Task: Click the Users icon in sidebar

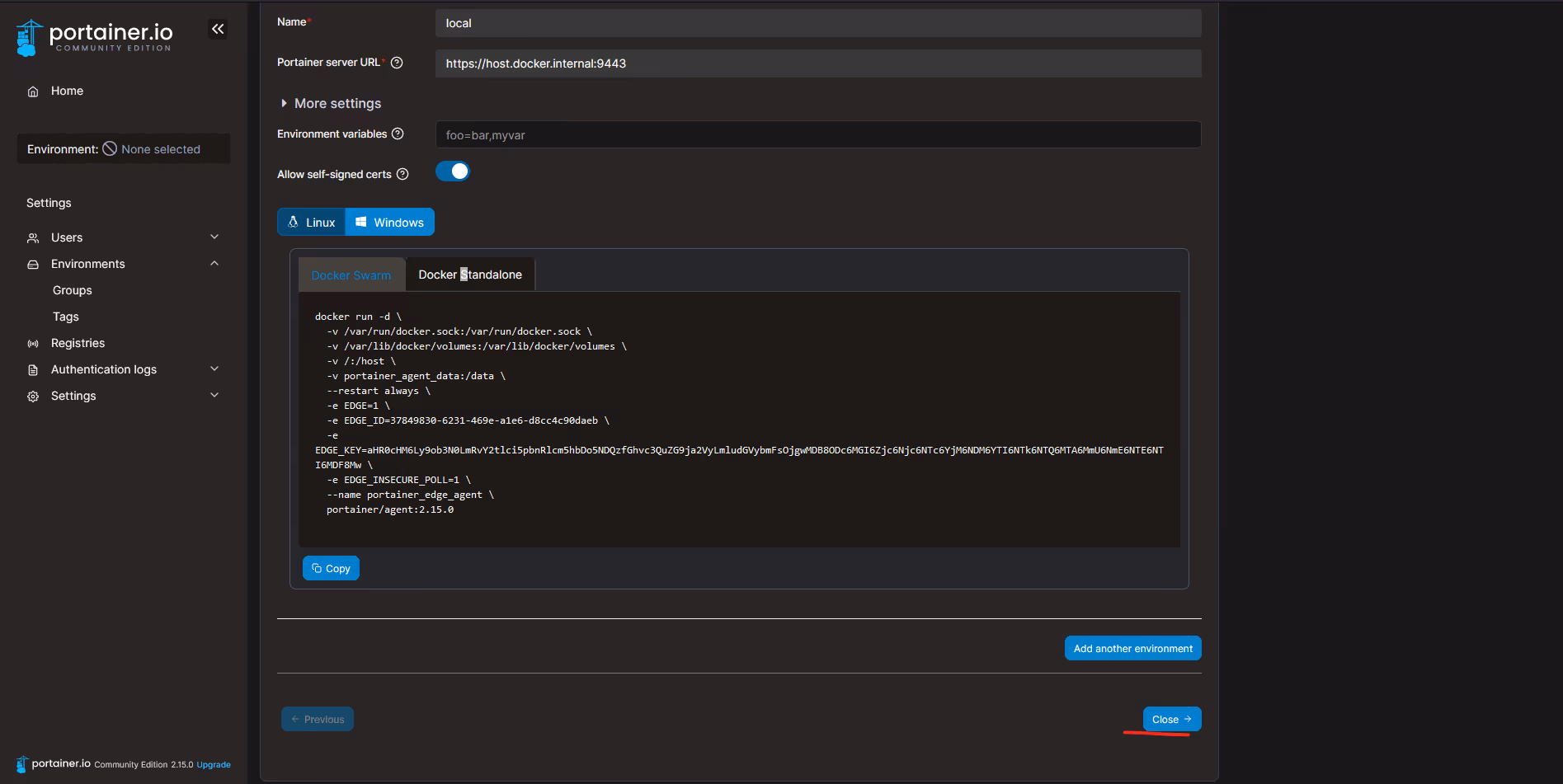Action: tap(33, 238)
